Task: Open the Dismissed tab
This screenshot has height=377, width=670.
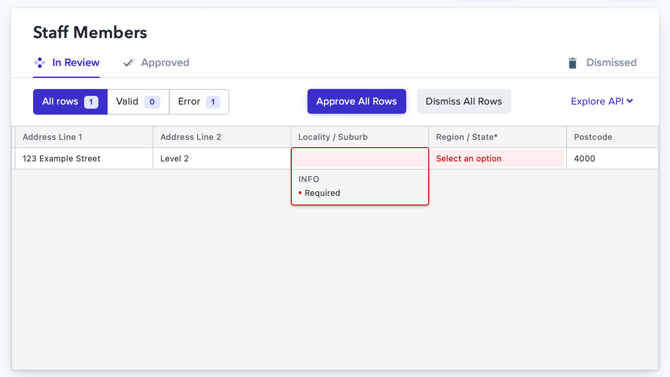Action: click(602, 63)
